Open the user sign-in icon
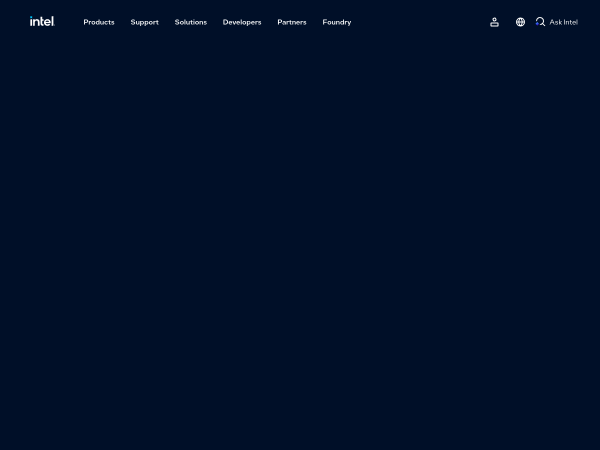The width and height of the screenshot is (600, 450). (494, 22)
